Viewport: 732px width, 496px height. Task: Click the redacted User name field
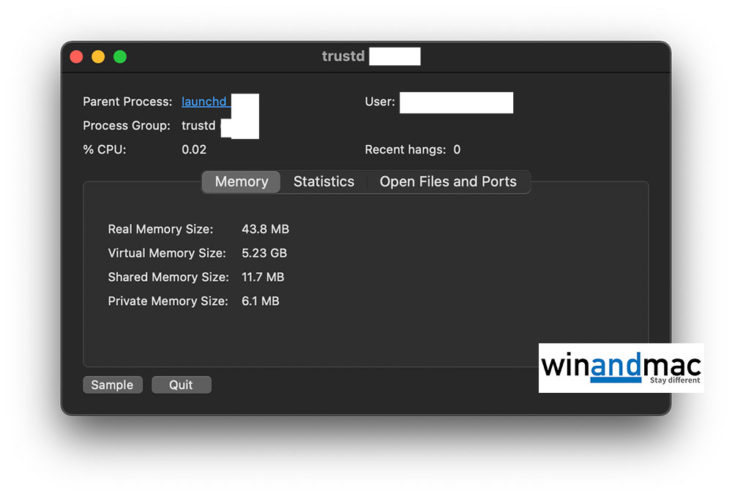(456, 102)
